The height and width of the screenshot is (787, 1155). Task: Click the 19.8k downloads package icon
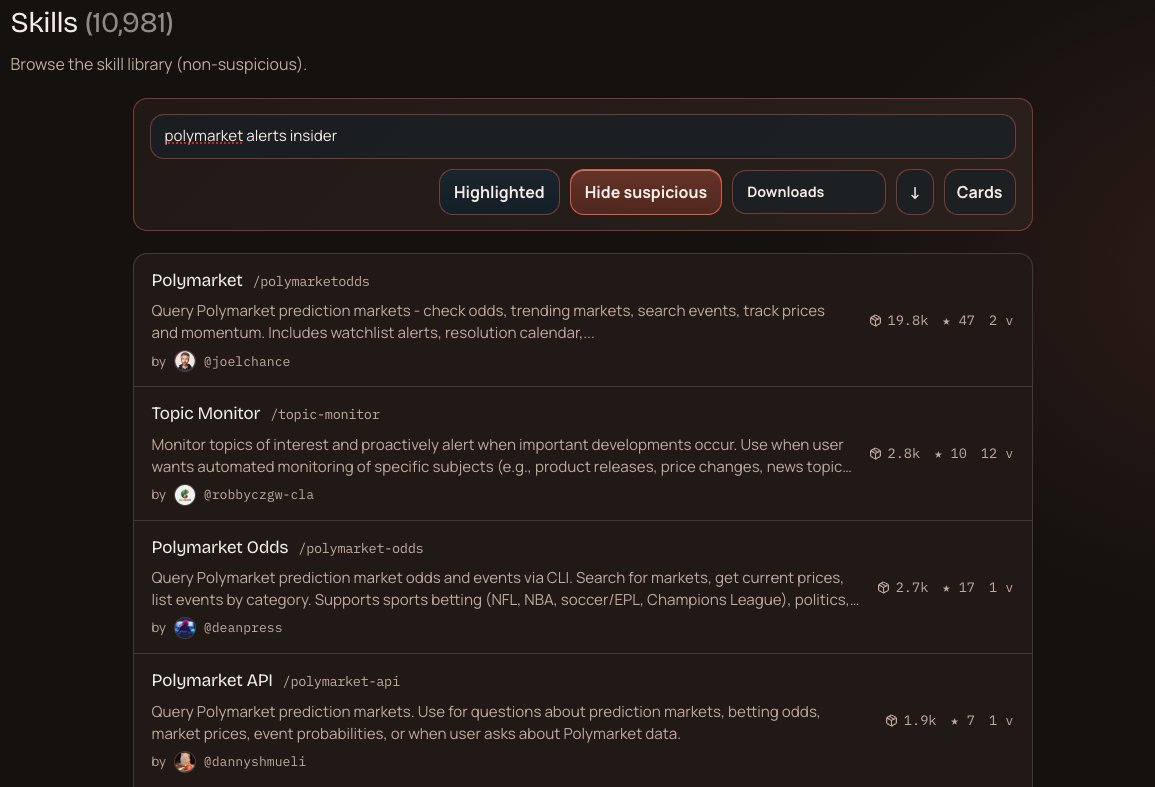(875, 321)
